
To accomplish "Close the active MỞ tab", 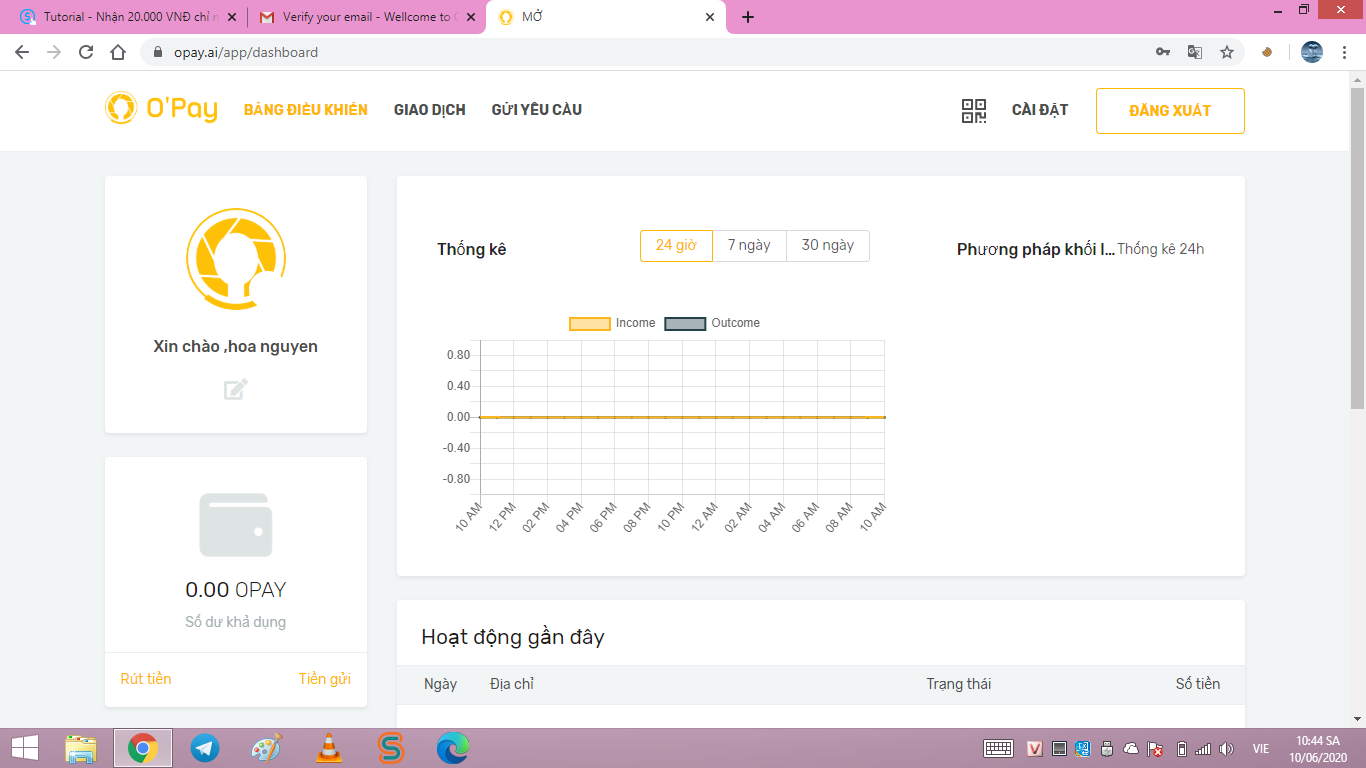I will pos(710,17).
